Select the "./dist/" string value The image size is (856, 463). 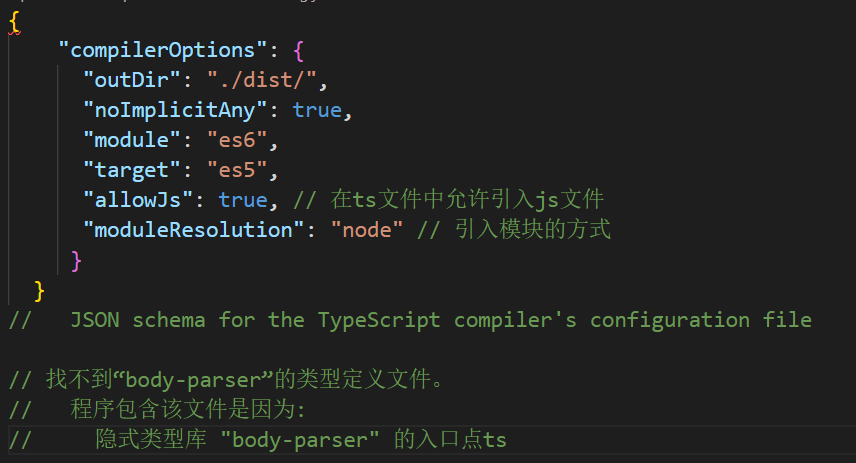(x=261, y=80)
